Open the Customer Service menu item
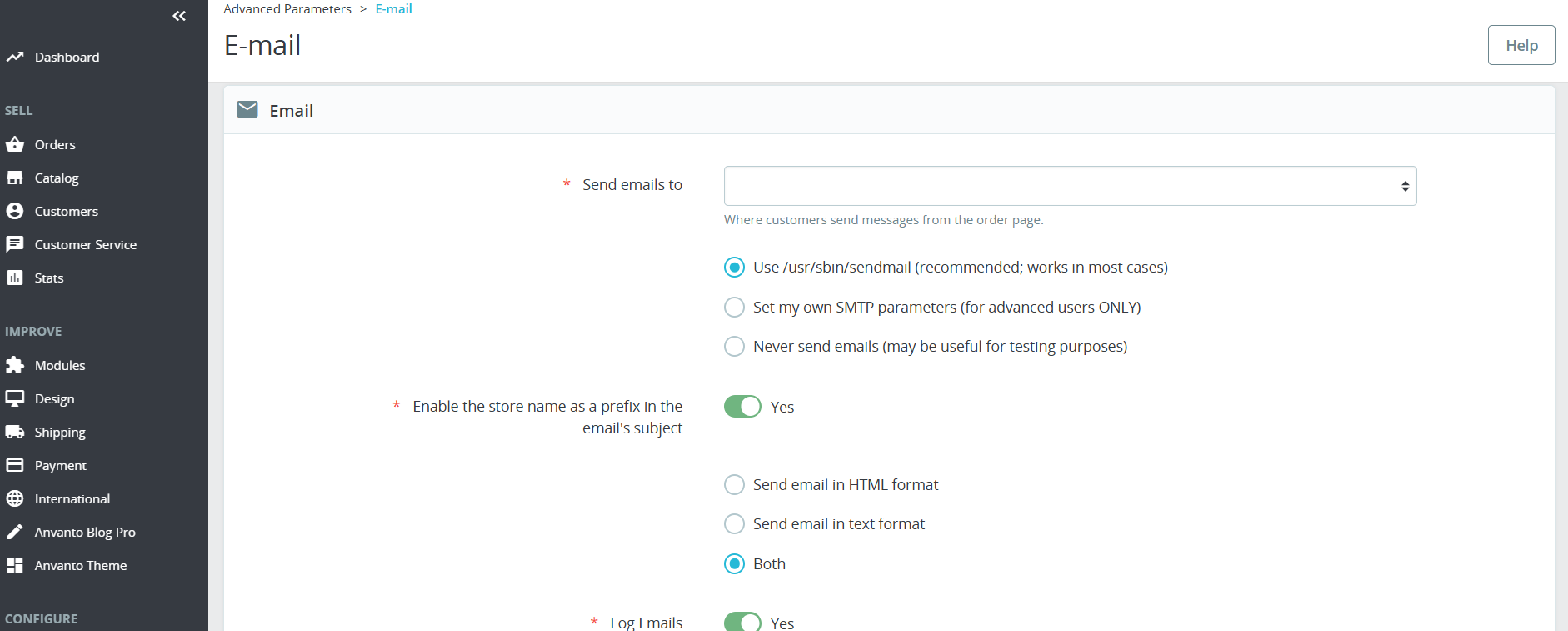This screenshot has height=631, width=1568. click(x=85, y=244)
